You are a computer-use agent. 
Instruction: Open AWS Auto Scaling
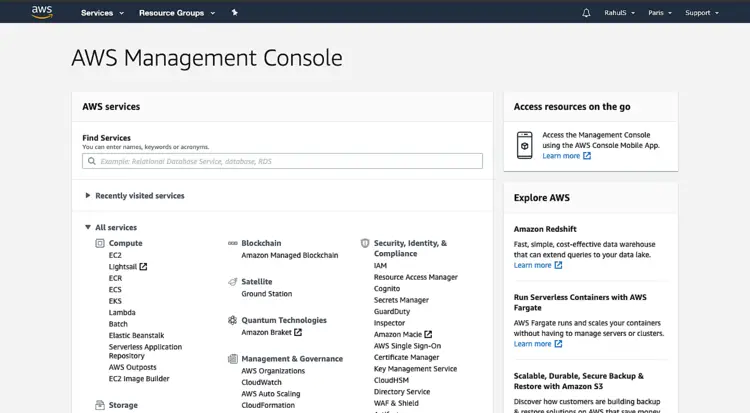(271, 394)
